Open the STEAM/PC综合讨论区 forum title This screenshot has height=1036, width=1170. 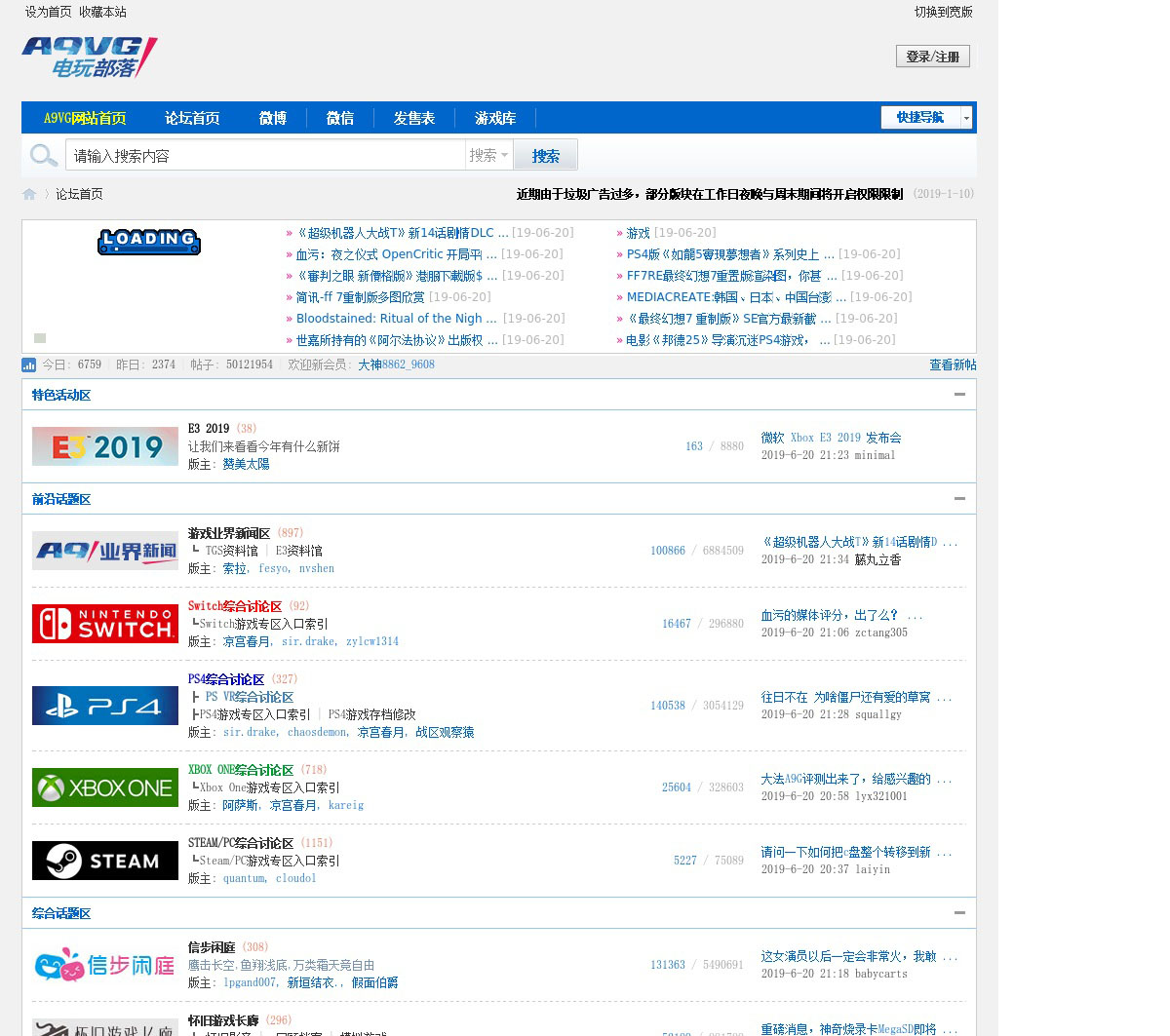[241, 843]
